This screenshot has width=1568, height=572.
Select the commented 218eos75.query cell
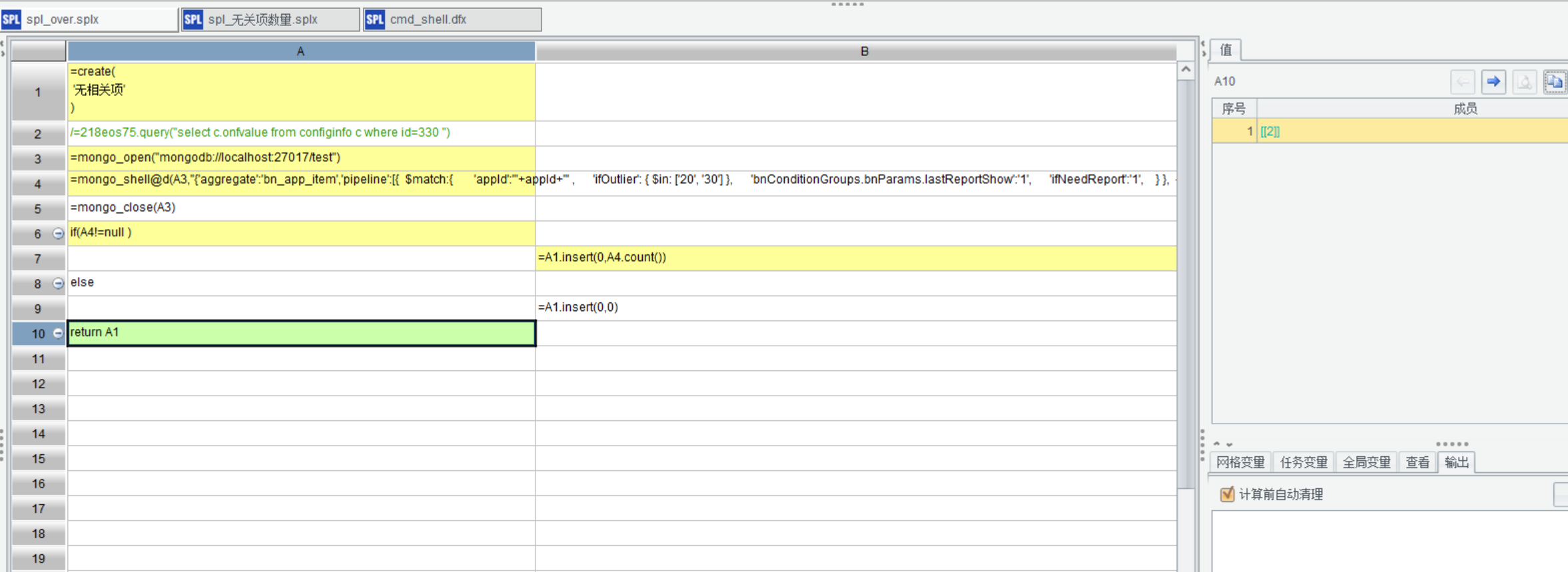pyautogui.click(x=301, y=133)
